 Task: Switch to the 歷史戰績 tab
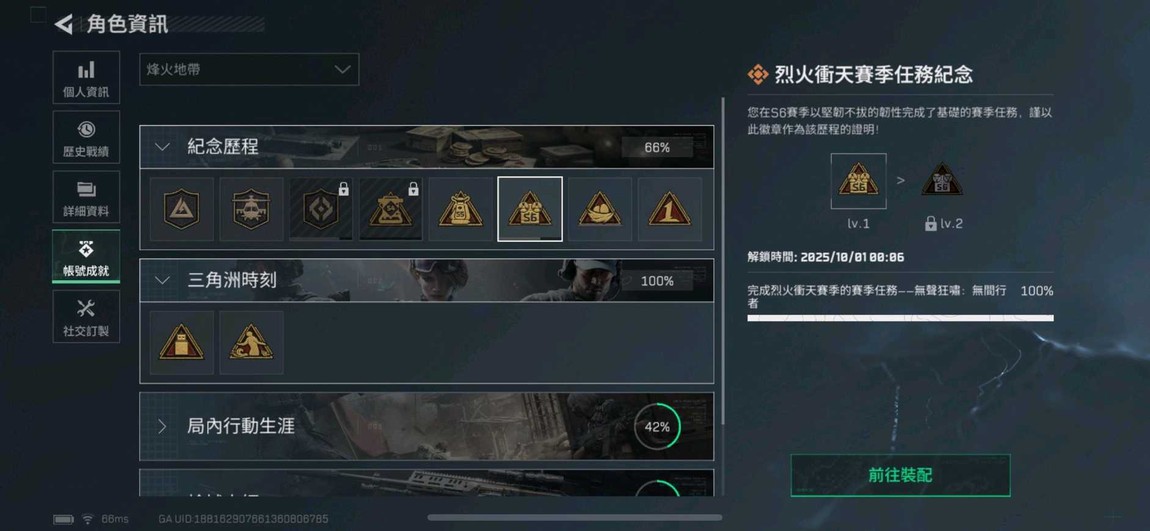click(x=86, y=137)
